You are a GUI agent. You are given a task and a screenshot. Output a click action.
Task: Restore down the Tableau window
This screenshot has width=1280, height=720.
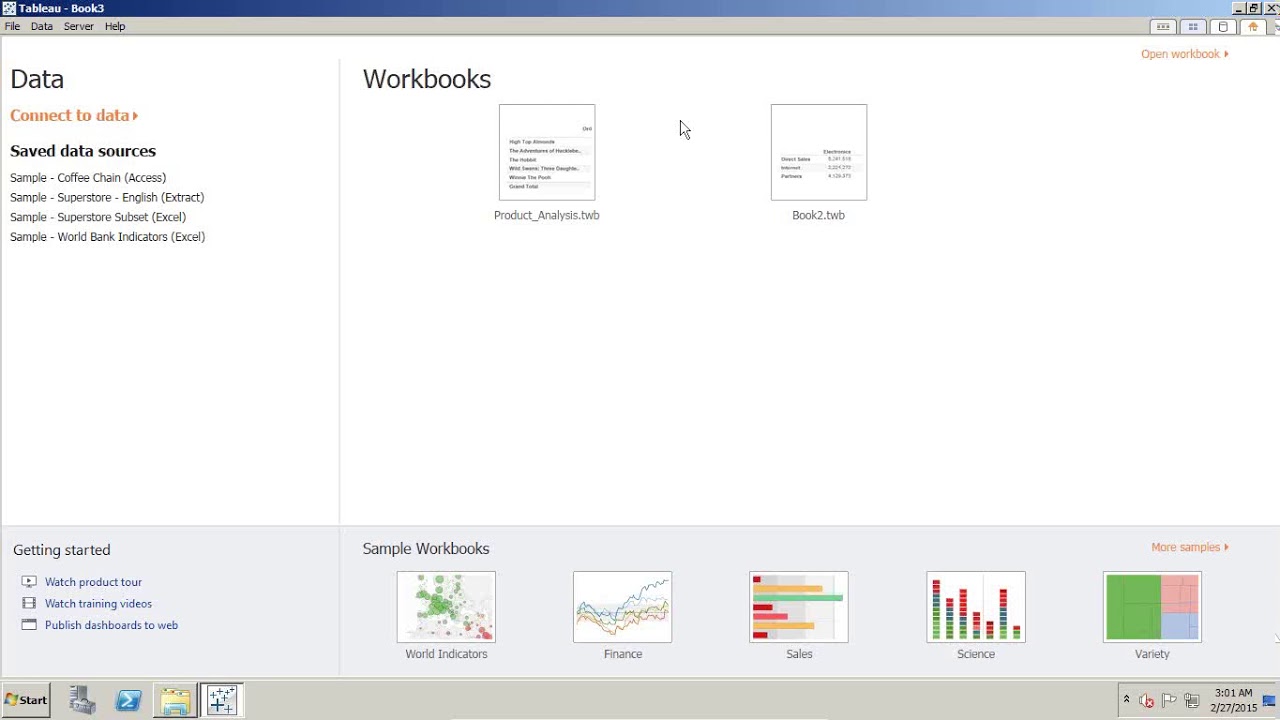point(1254,8)
